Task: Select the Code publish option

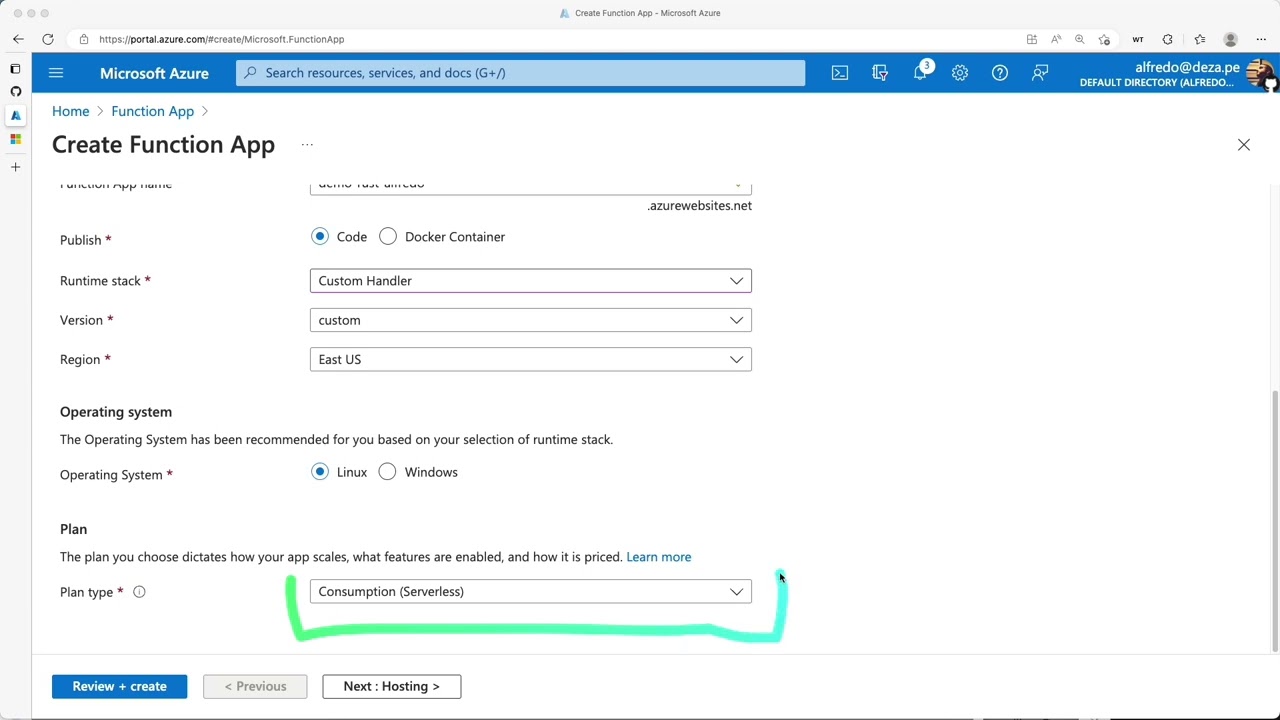Action: (320, 237)
